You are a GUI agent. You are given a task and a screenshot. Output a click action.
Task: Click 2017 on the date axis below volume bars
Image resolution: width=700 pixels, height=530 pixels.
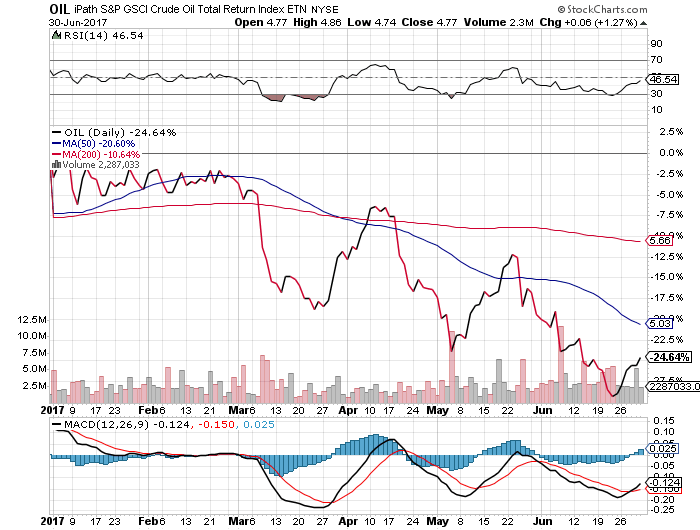[x=52, y=410]
